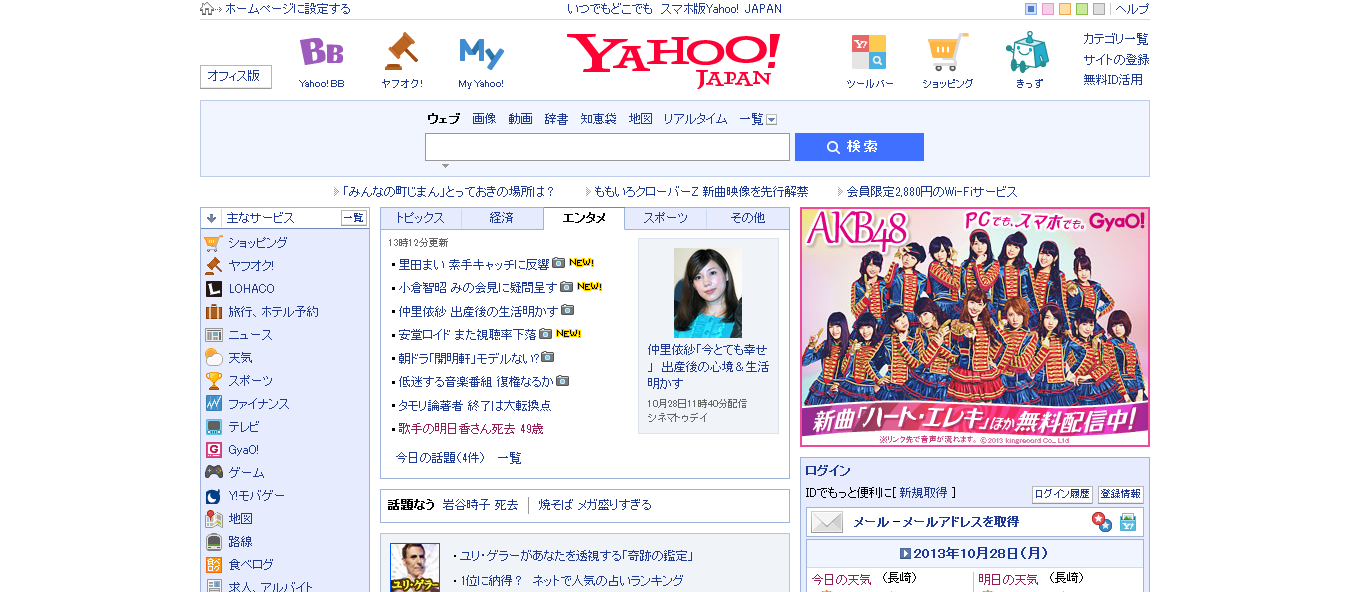Click the ヤフオク! gavel icon in sidebar
Viewport: 1349px width, 592px height.
(213, 266)
